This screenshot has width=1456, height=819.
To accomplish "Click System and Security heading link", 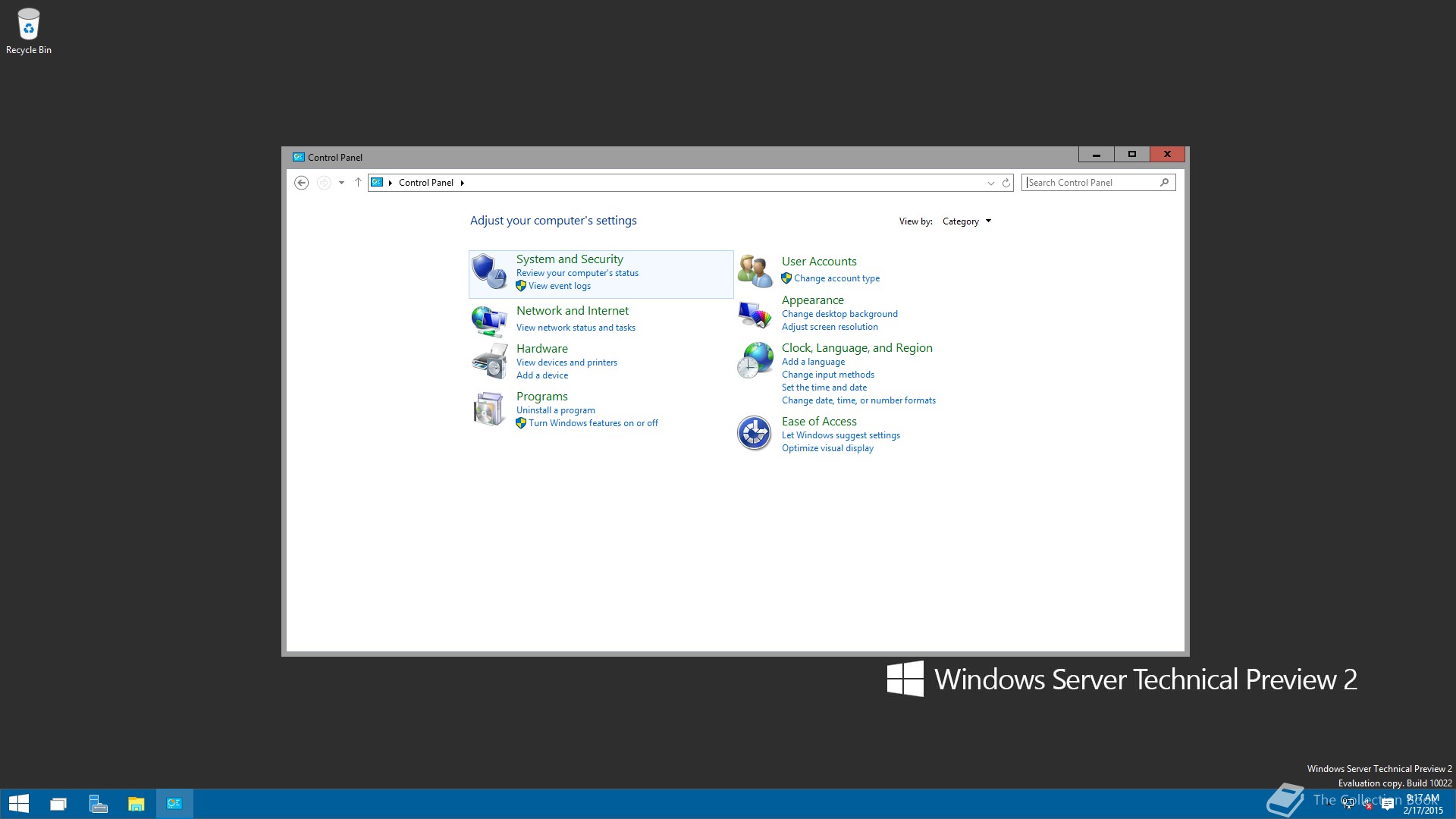I will (570, 259).
